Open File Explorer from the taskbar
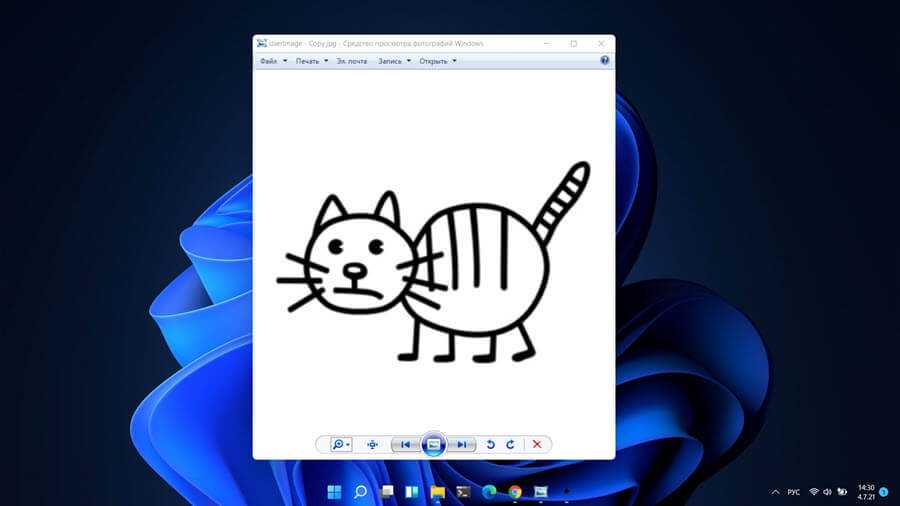Viewport: 900px width, 506px height. pos(437,492)
